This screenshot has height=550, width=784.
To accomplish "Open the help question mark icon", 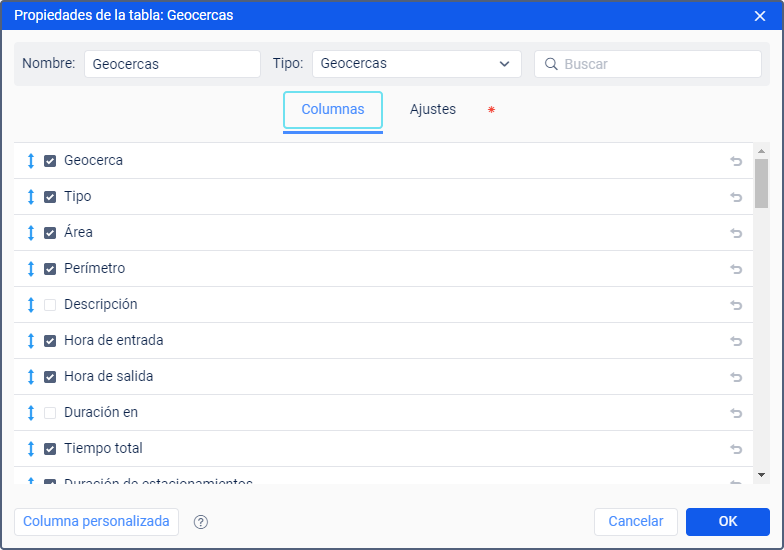I will click(200, 522).
